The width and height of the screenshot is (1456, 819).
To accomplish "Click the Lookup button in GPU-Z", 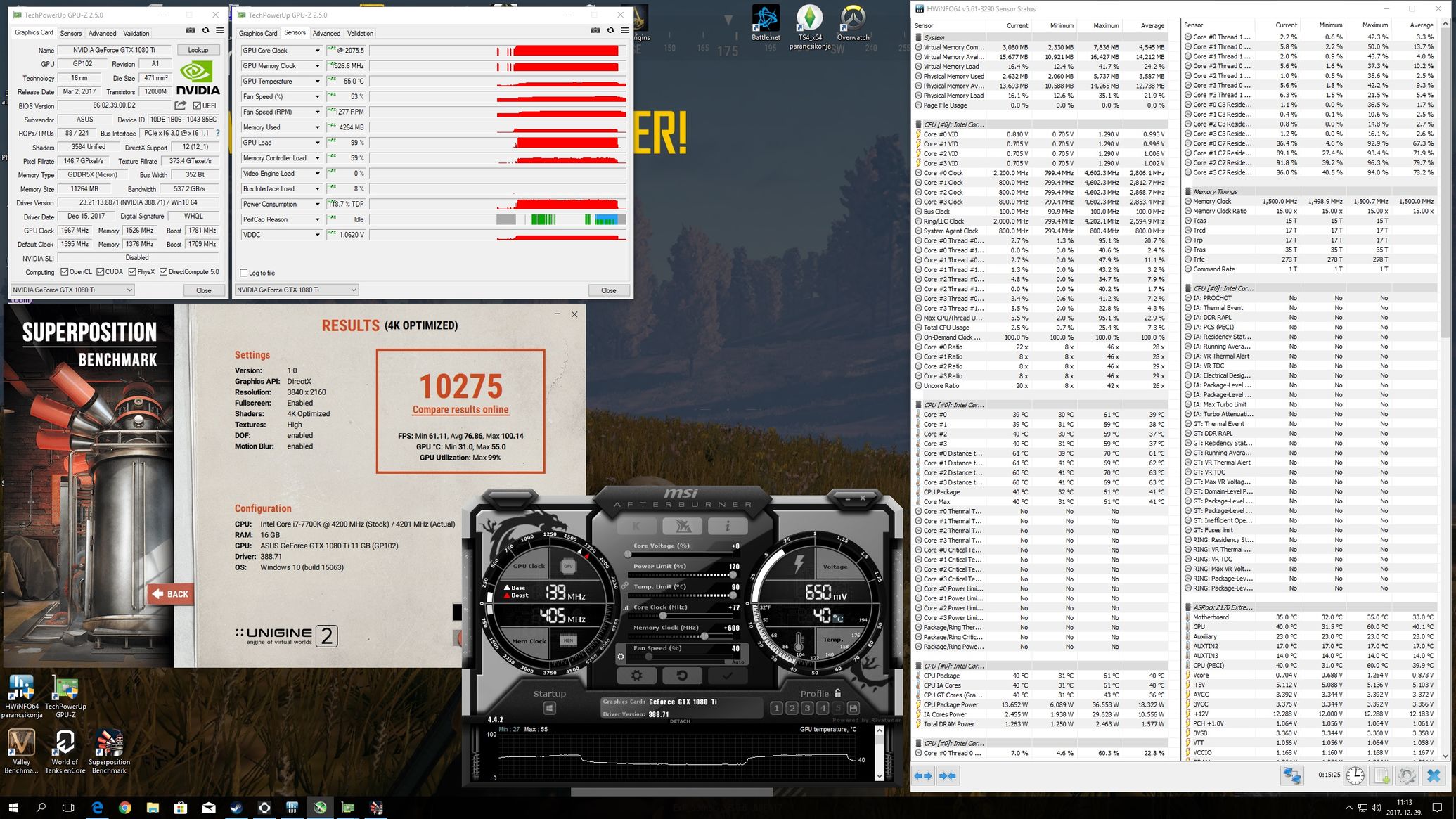I will [198, 50].
